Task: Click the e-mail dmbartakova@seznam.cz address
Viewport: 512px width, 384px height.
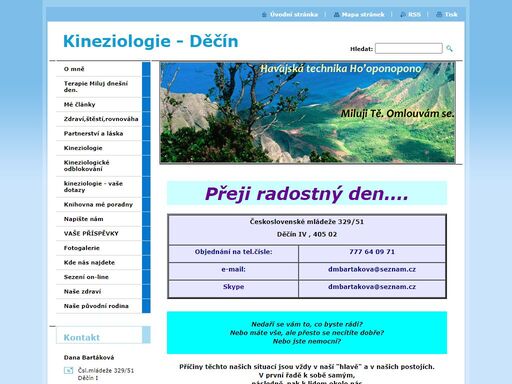Action: pos(372,269)
